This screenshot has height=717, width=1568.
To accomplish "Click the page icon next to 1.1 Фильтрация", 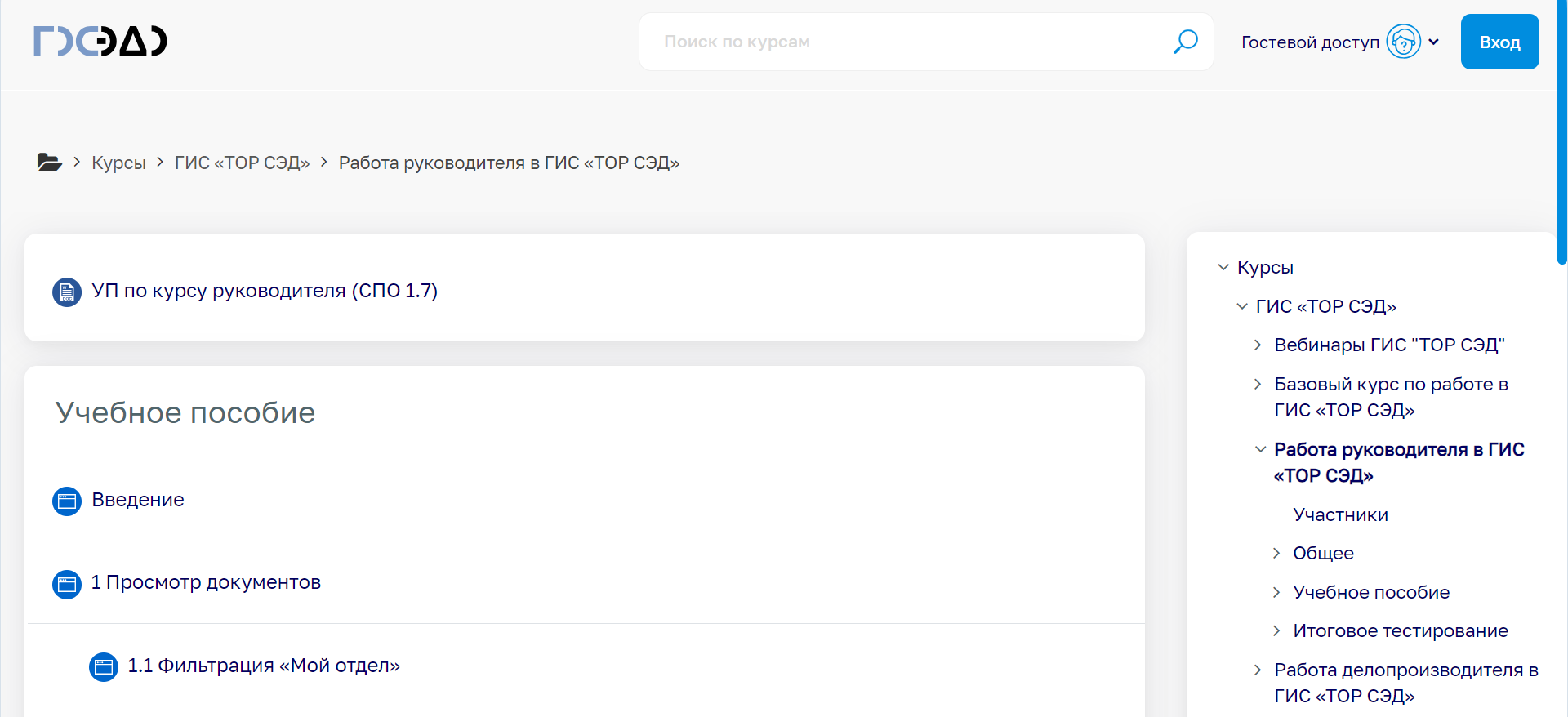I will (104, 666).
